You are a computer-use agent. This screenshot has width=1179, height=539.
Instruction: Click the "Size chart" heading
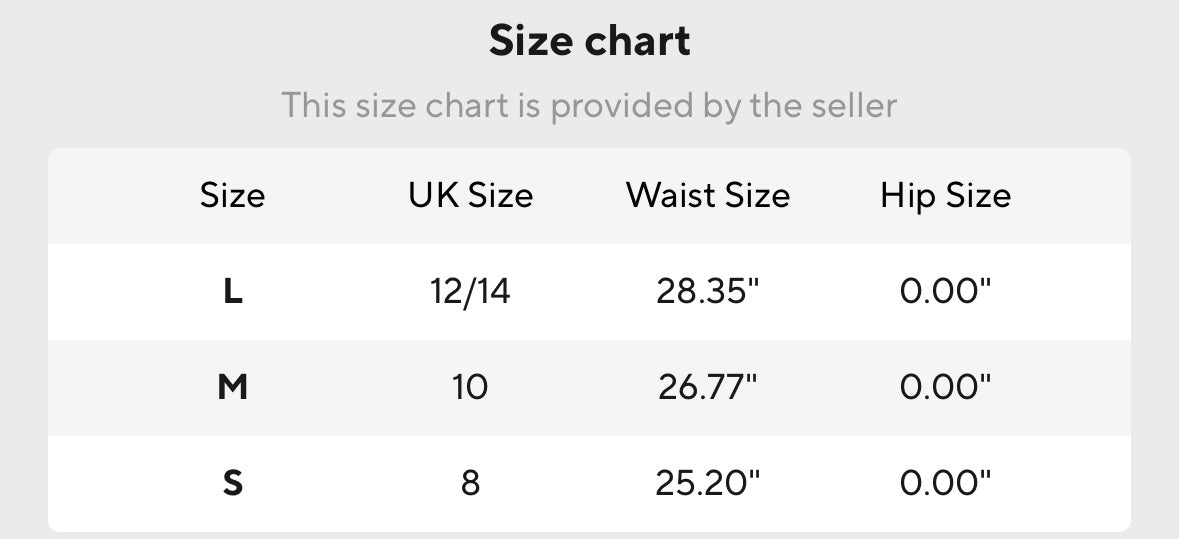(589, 41)
